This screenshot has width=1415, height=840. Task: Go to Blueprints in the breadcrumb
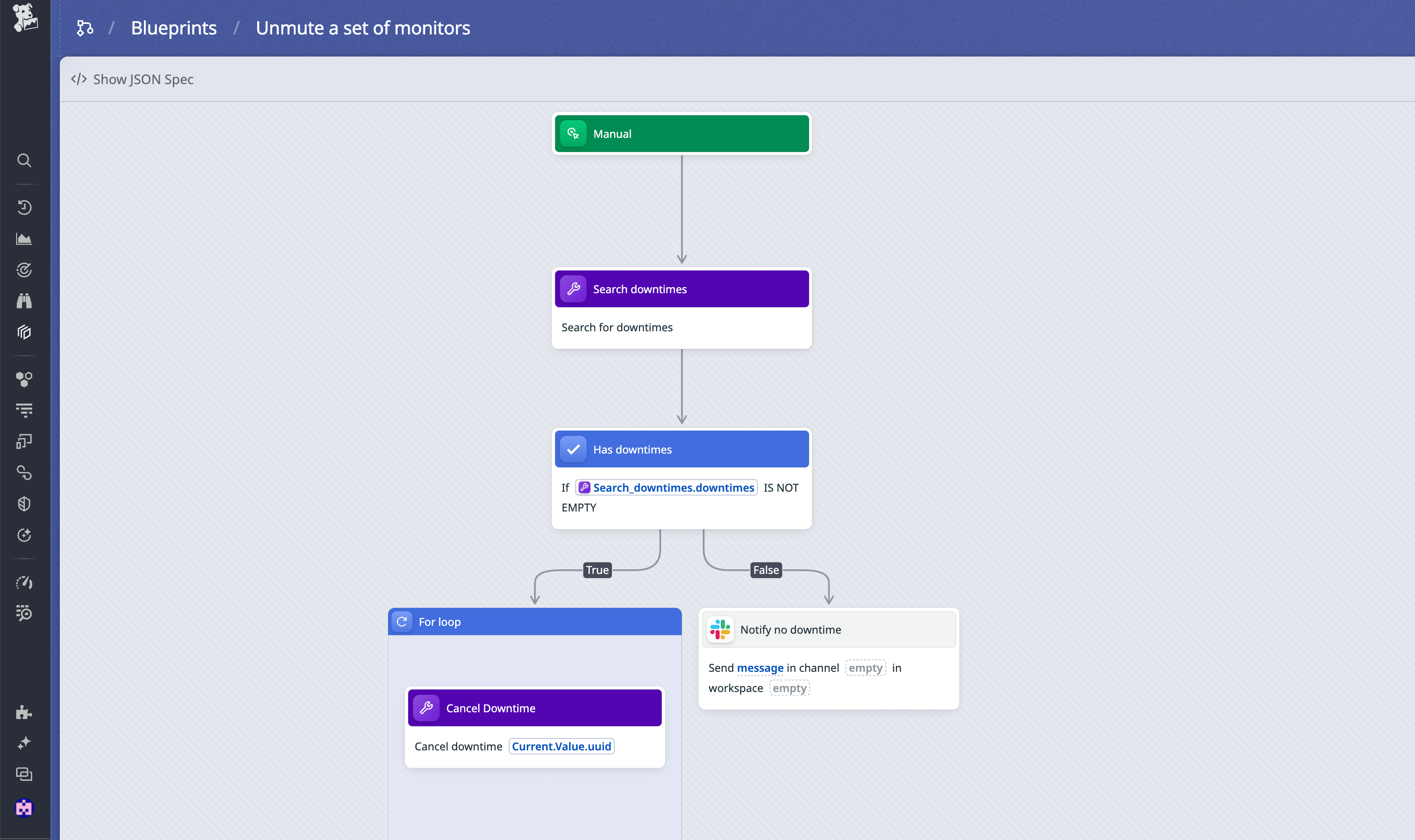pyautogui.click(x=173, y=28)
